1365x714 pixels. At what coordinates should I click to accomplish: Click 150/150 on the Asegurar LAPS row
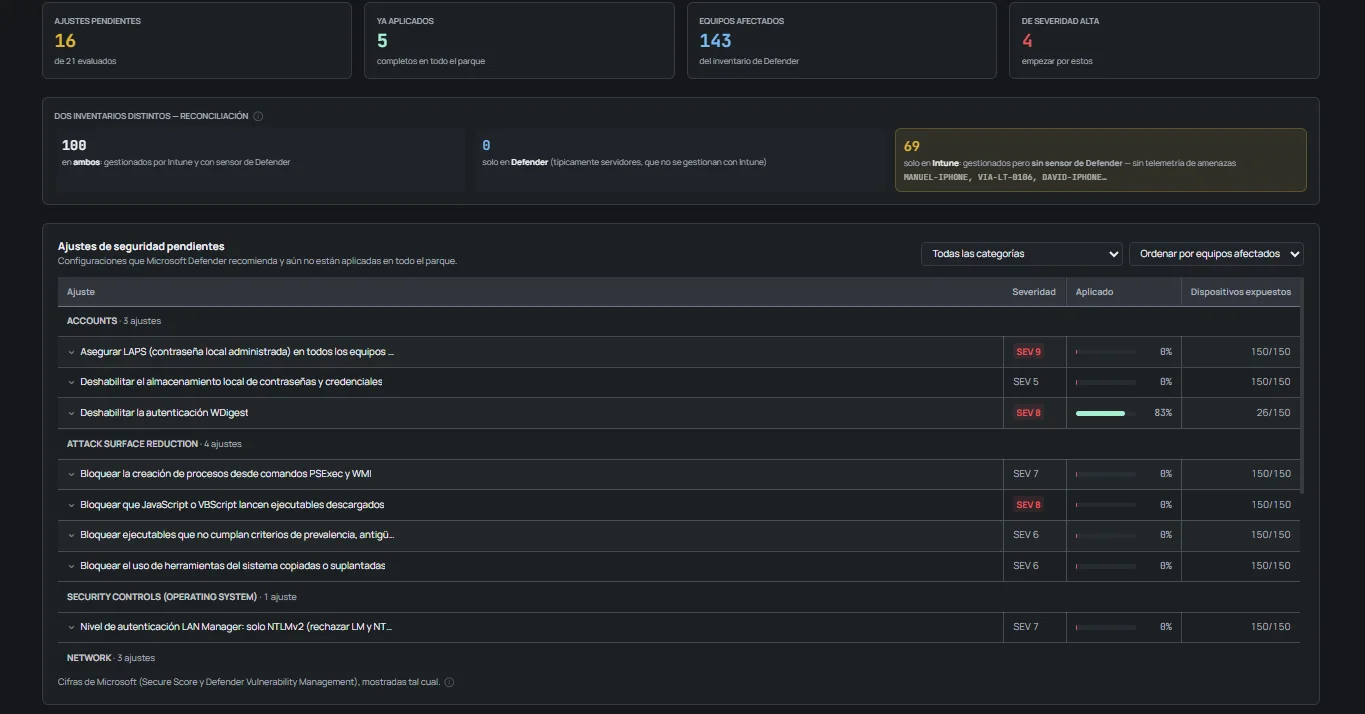[1271, 352]
